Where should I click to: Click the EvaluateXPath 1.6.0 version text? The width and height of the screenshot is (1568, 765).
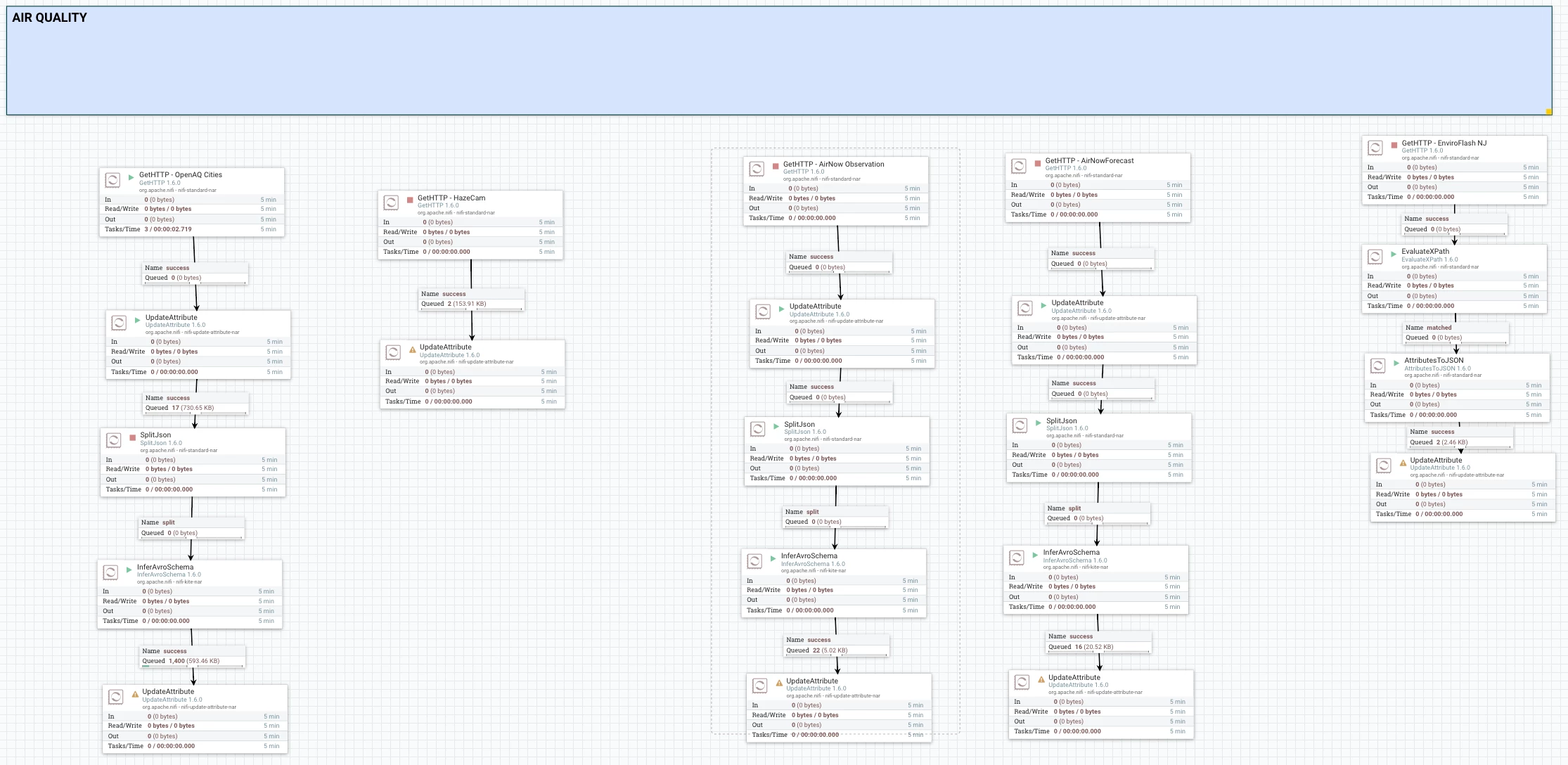pos(1429,259)
